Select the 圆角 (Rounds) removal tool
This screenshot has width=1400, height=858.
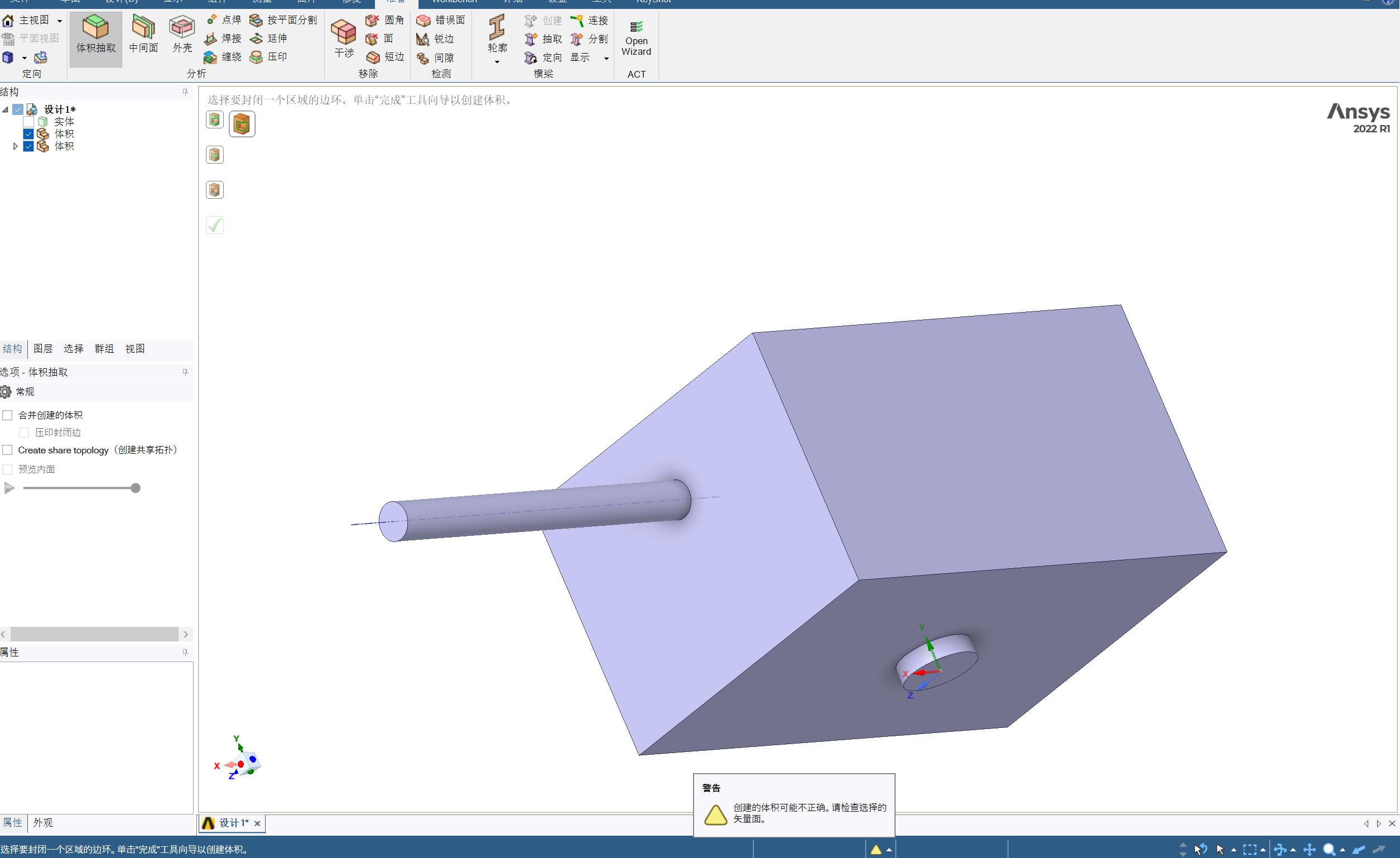(384, 20)
